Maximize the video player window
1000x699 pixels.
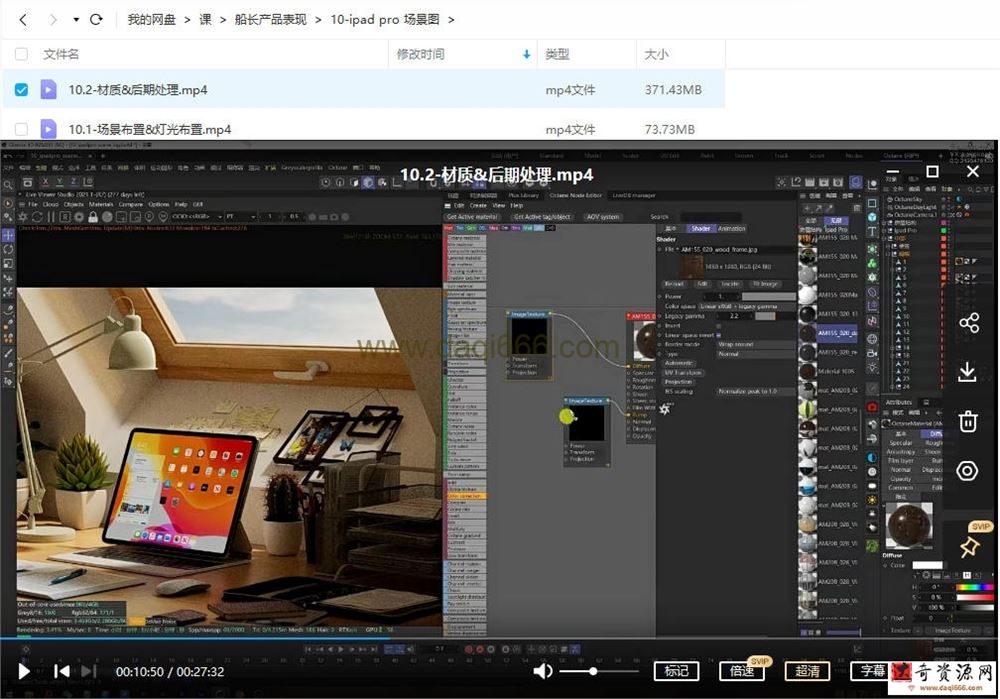click(932, 172)
